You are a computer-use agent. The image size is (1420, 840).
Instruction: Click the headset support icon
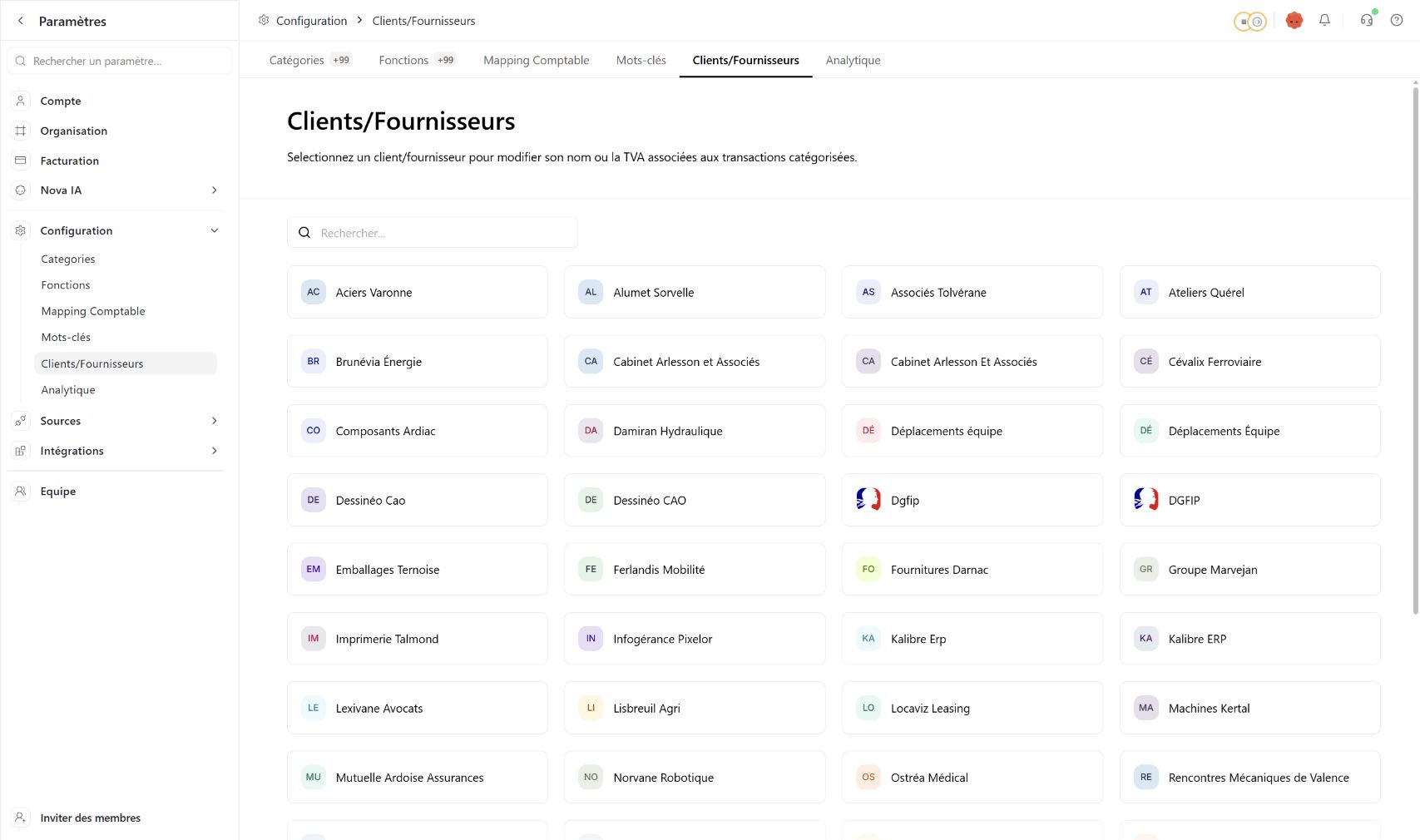pos(1367,20)
